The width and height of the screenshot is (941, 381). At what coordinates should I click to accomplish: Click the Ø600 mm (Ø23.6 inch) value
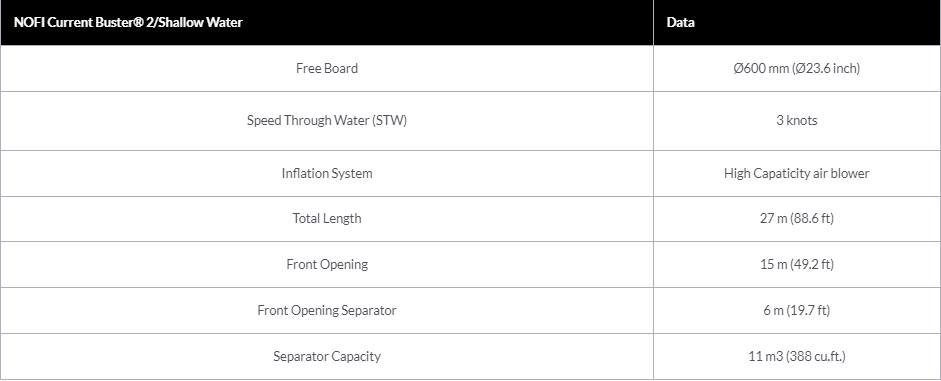(796, 68)
